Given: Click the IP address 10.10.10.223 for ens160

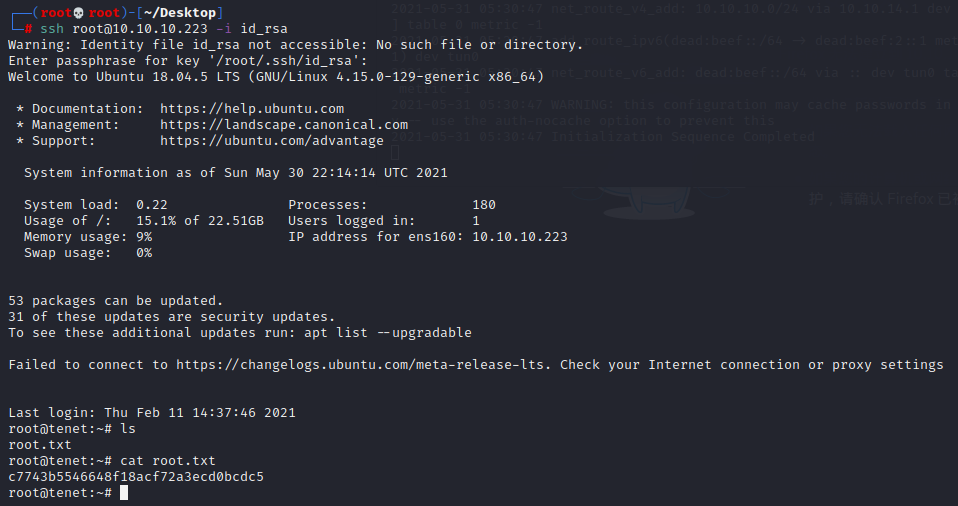Looking at the screenshot, I should [520, 236].
